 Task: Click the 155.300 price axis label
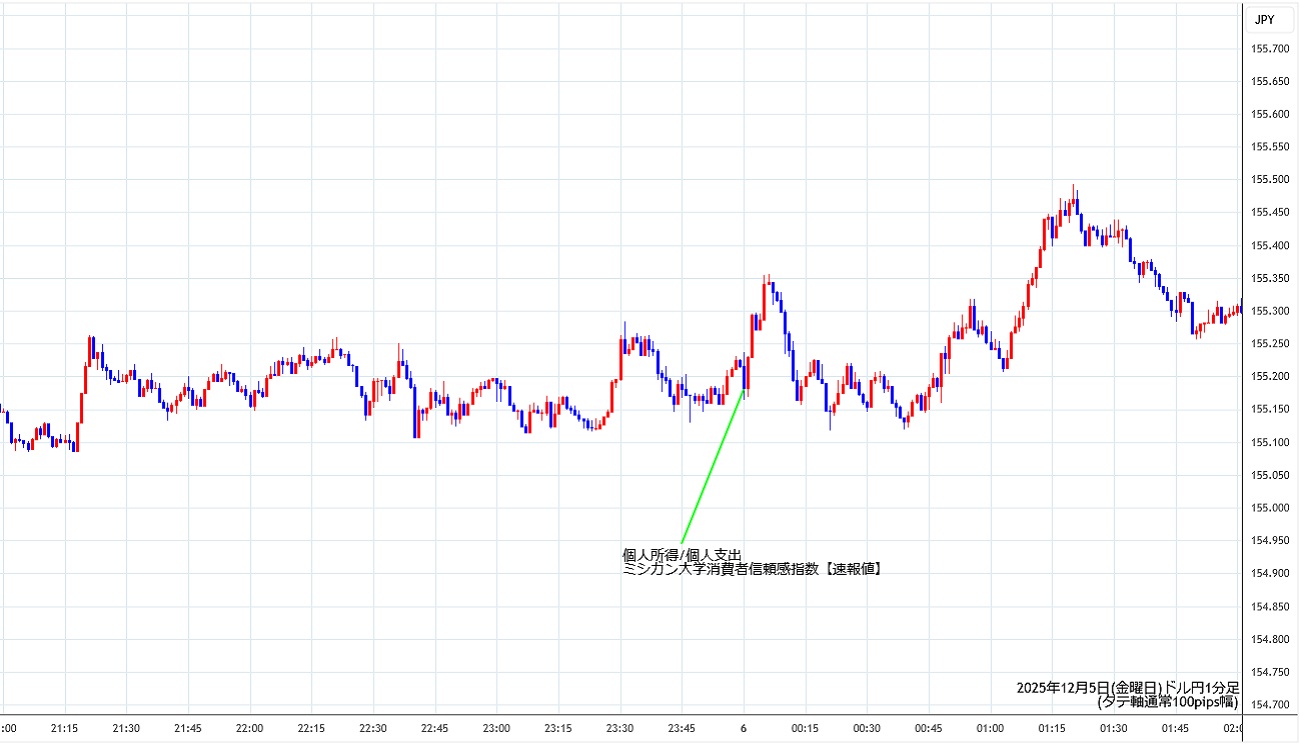point(1272,311)
